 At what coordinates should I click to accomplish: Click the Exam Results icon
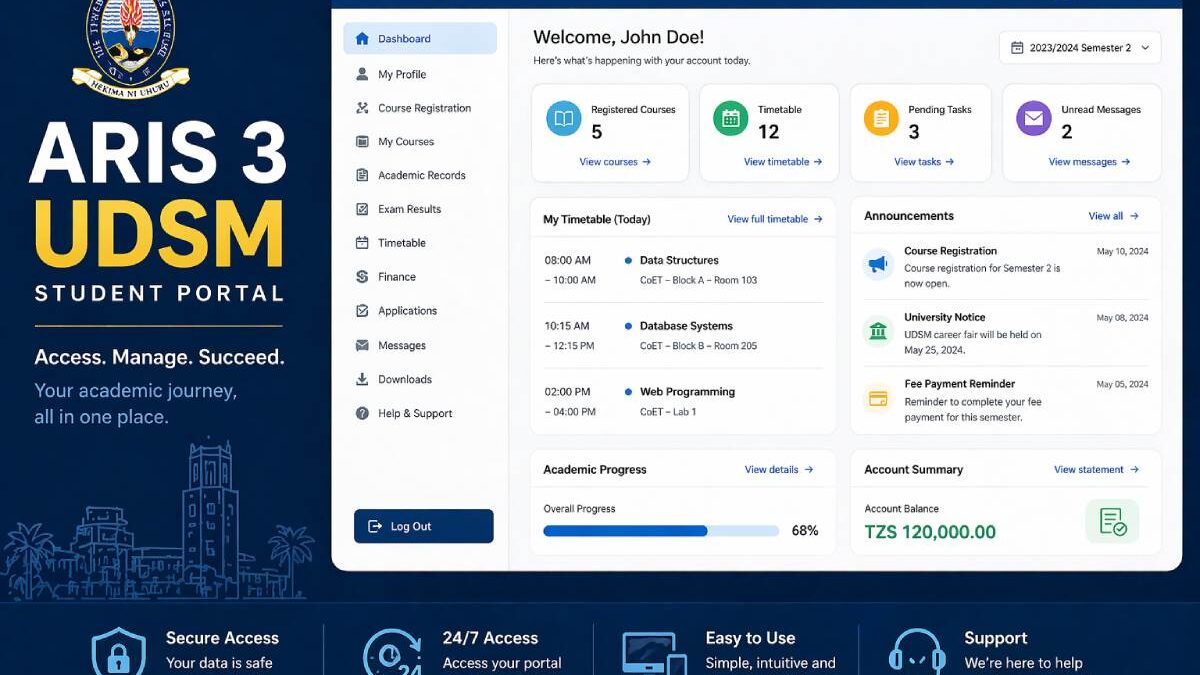click(x=363, y=209)
